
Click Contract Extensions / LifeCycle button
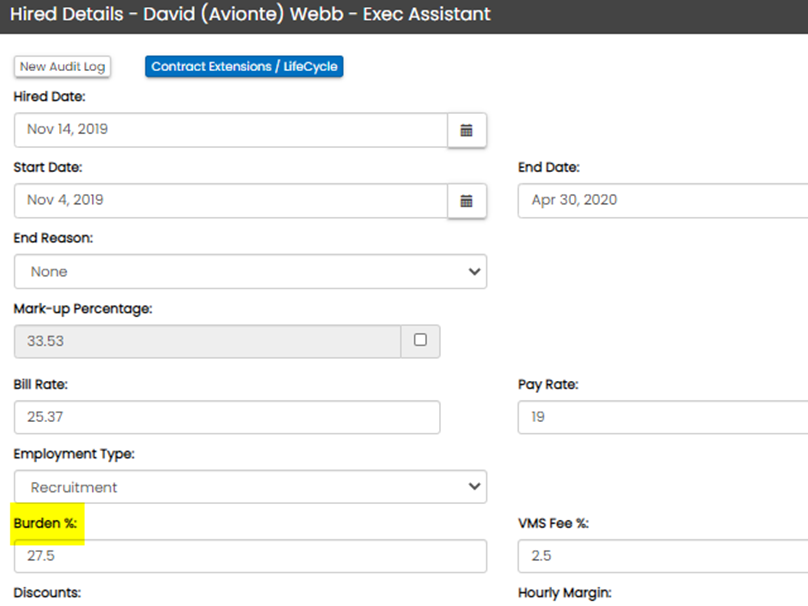point(244,66)
